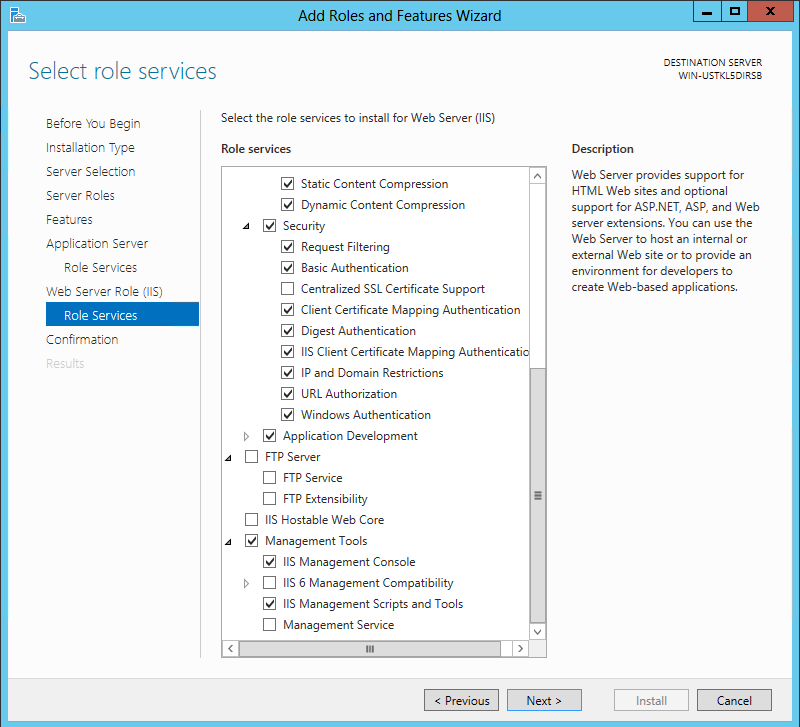The image size is (800, 727).
Task: Uncheck Windows Authentication
Action: click(x=288, y=415)
